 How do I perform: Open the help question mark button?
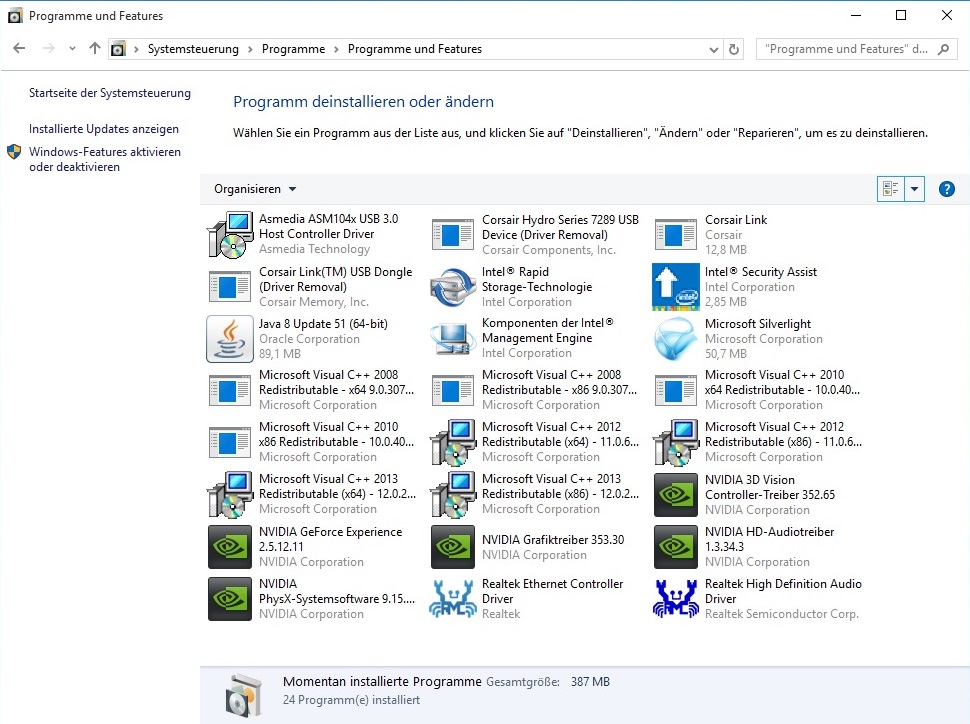pyautogui.click(x=946, y=189)
